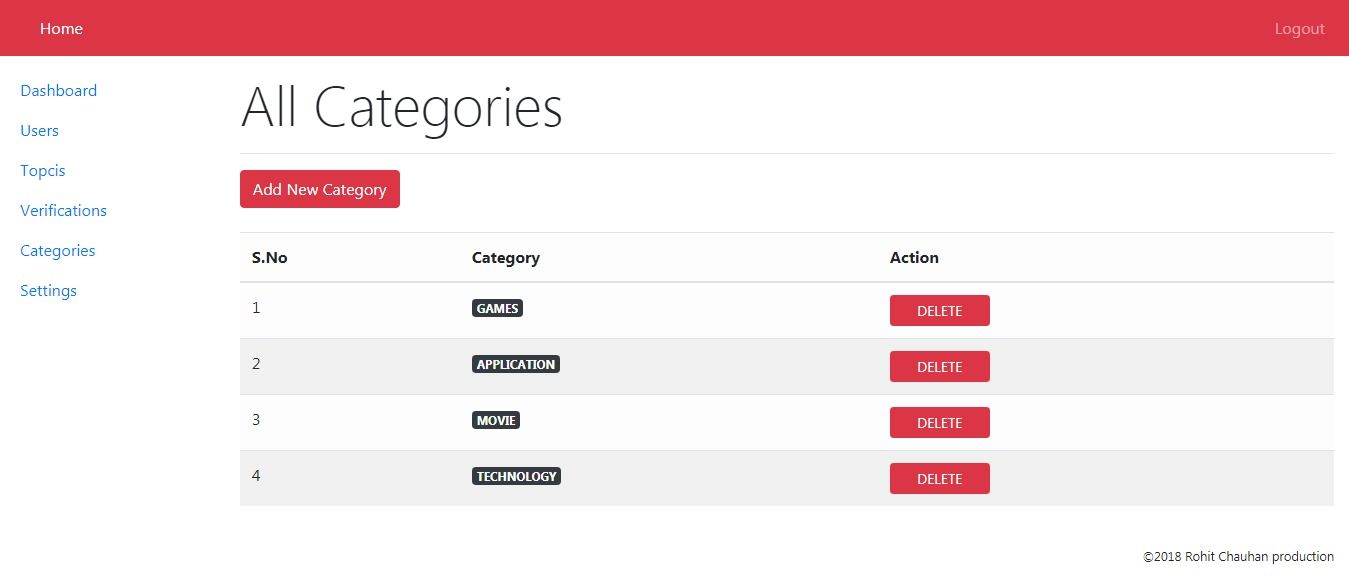Click the GAMES category badge

[x=497, y=308]
